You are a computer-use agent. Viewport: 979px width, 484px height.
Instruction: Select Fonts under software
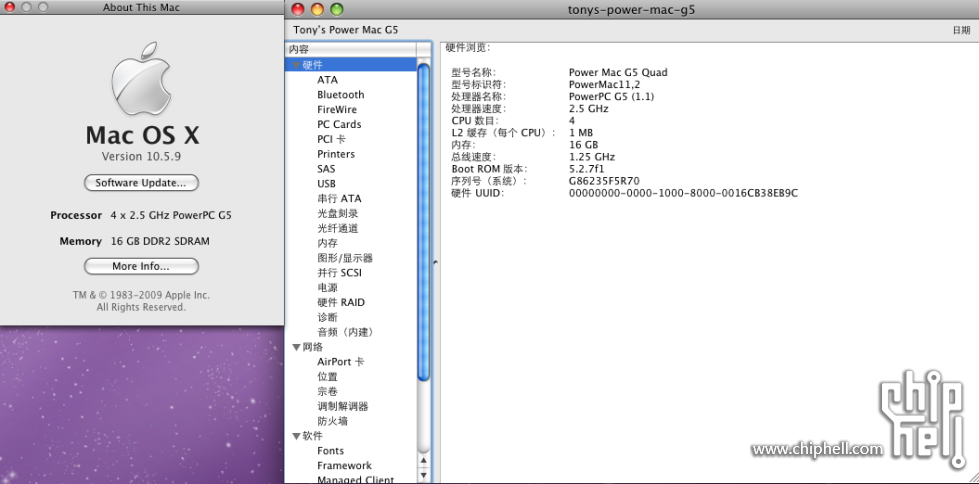click(x=330, y=451)
